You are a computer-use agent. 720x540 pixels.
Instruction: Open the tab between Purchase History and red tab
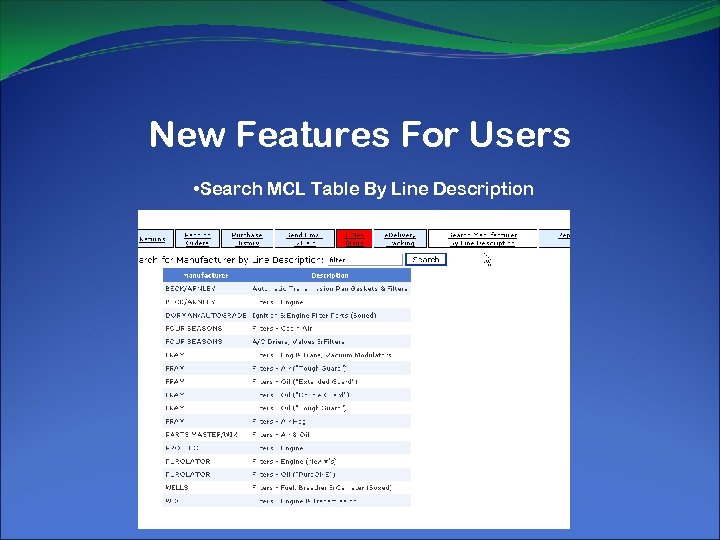tap(304, 239)
